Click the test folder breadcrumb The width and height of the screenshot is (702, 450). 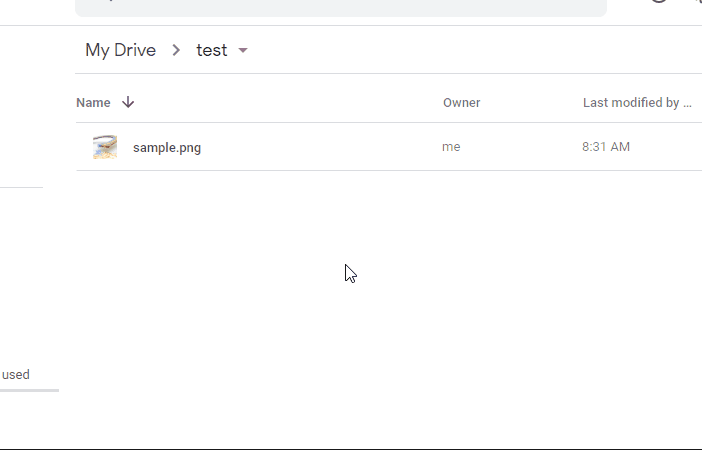coord(212,50)
